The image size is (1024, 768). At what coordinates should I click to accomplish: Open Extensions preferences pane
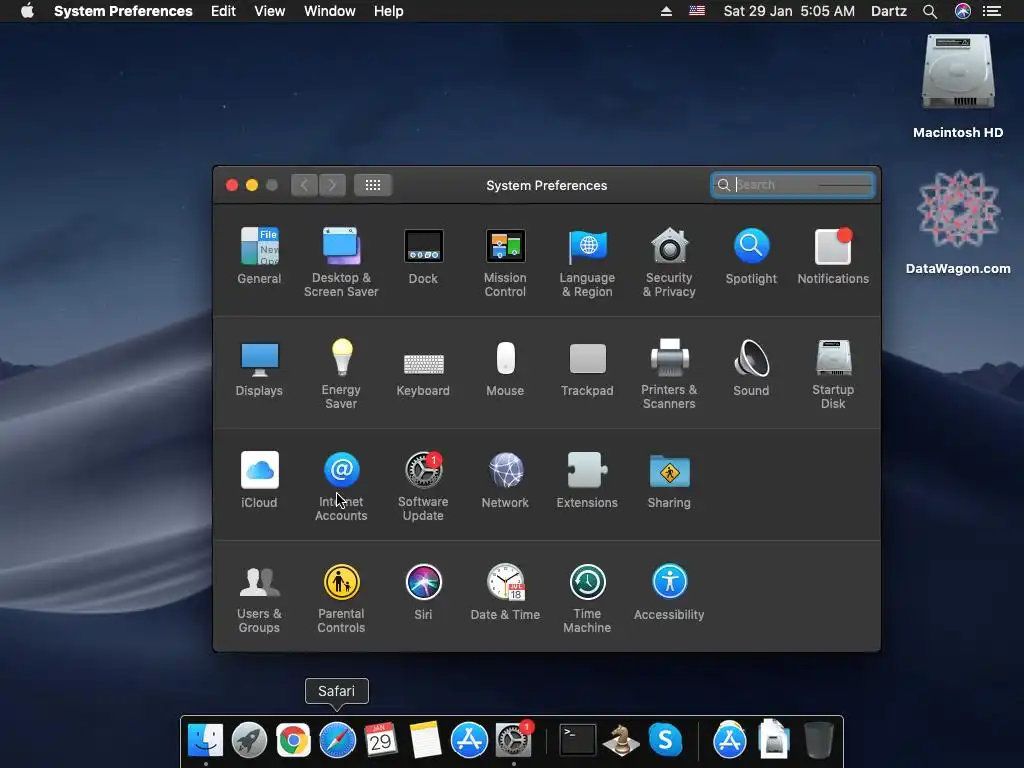point(587,479)
